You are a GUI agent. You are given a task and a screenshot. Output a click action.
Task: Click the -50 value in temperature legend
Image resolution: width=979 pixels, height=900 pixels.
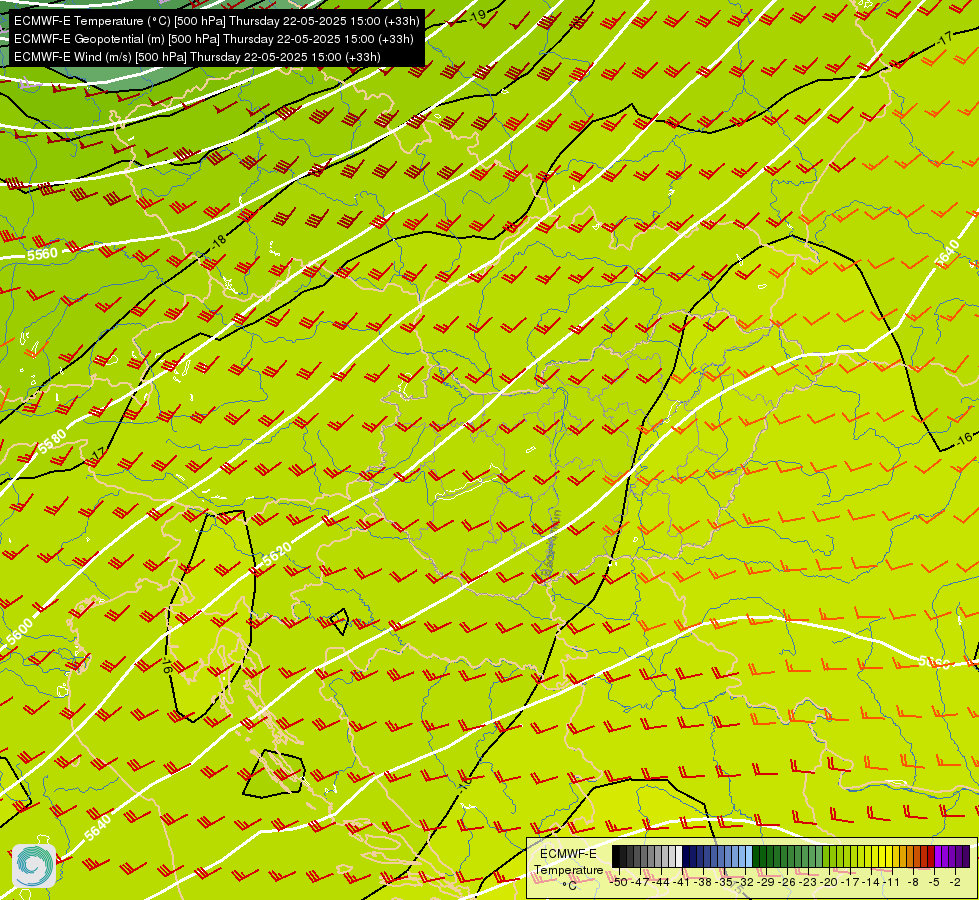(x=619, y=882)
